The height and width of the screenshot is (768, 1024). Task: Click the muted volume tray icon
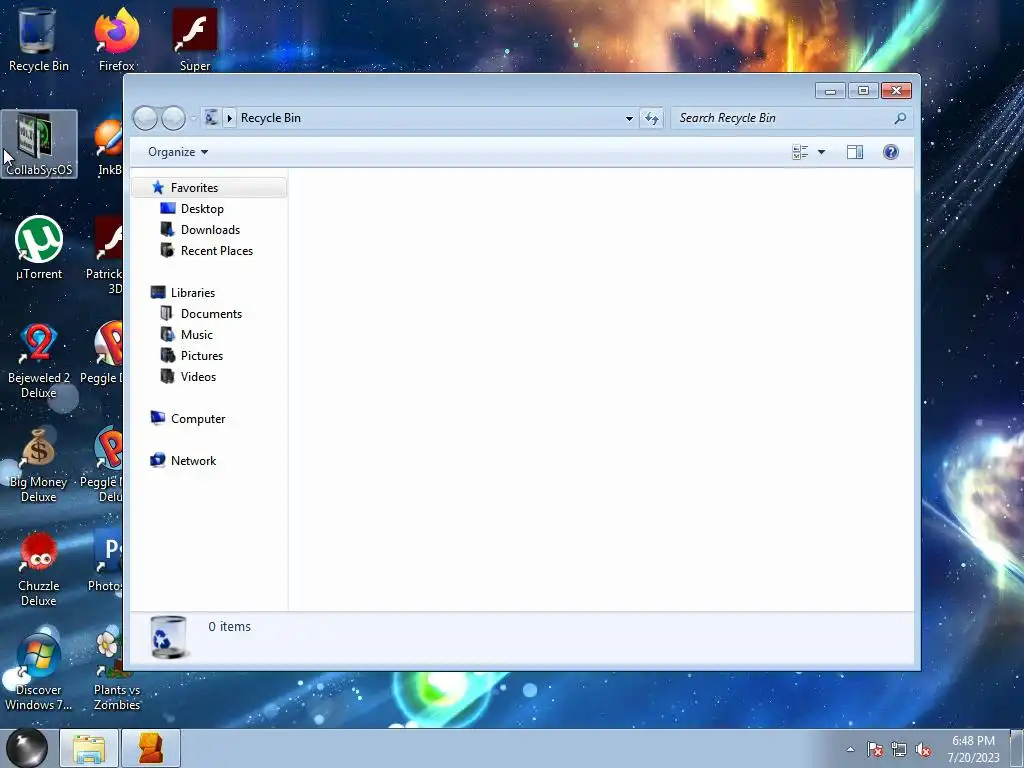point(923,749)
